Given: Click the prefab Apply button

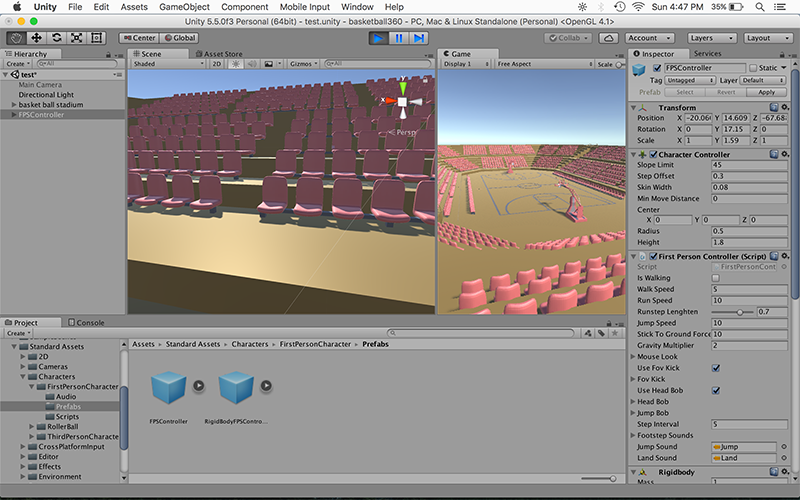Looking at the screenshot, I should pyautogui.click(x=766, y=92).
